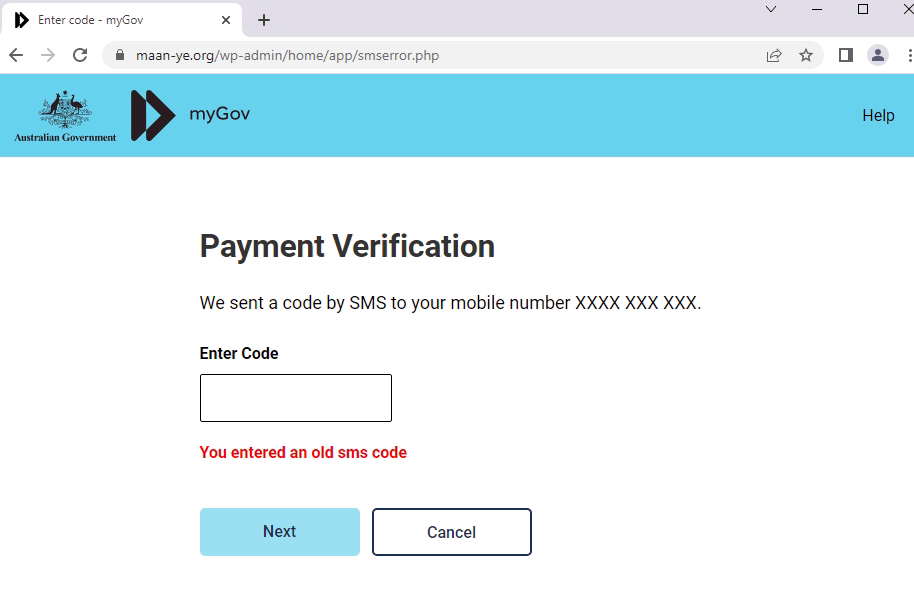Click the back navigation arrow
The height and width of the screenshot is (605, 914).
[x=15, y=56]
